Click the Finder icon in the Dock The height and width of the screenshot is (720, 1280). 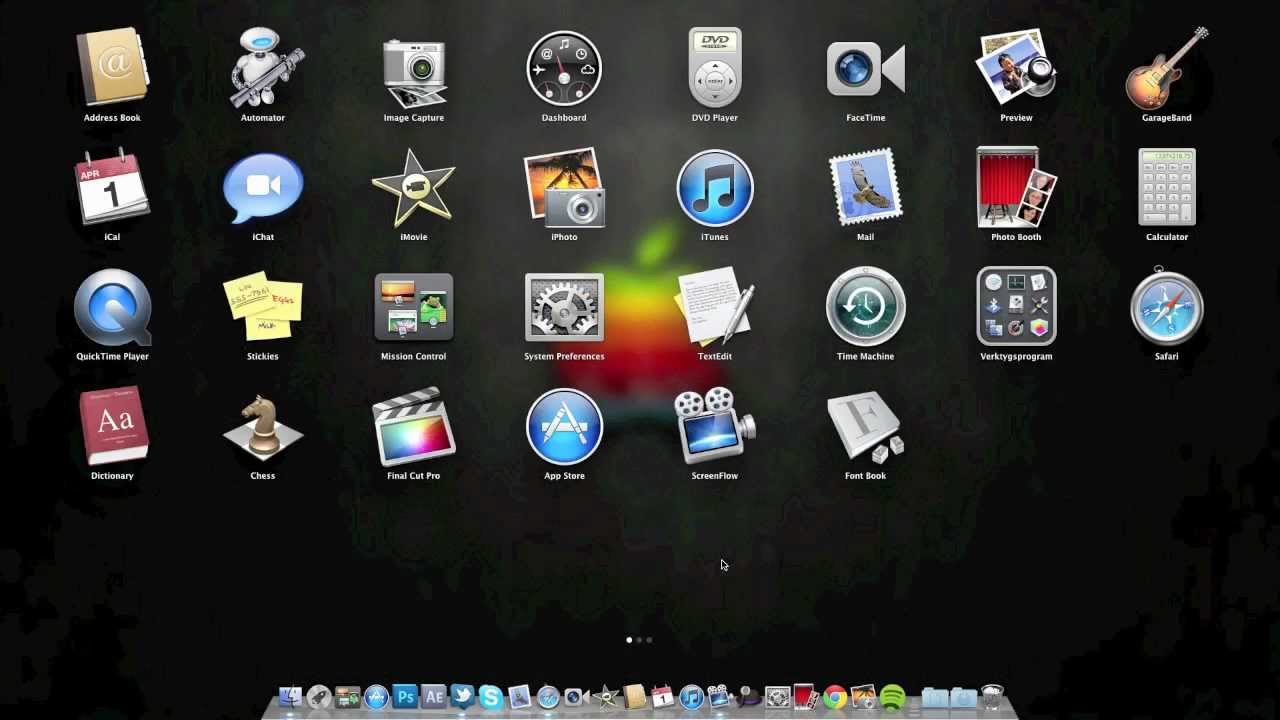click(x=290, y=697)
